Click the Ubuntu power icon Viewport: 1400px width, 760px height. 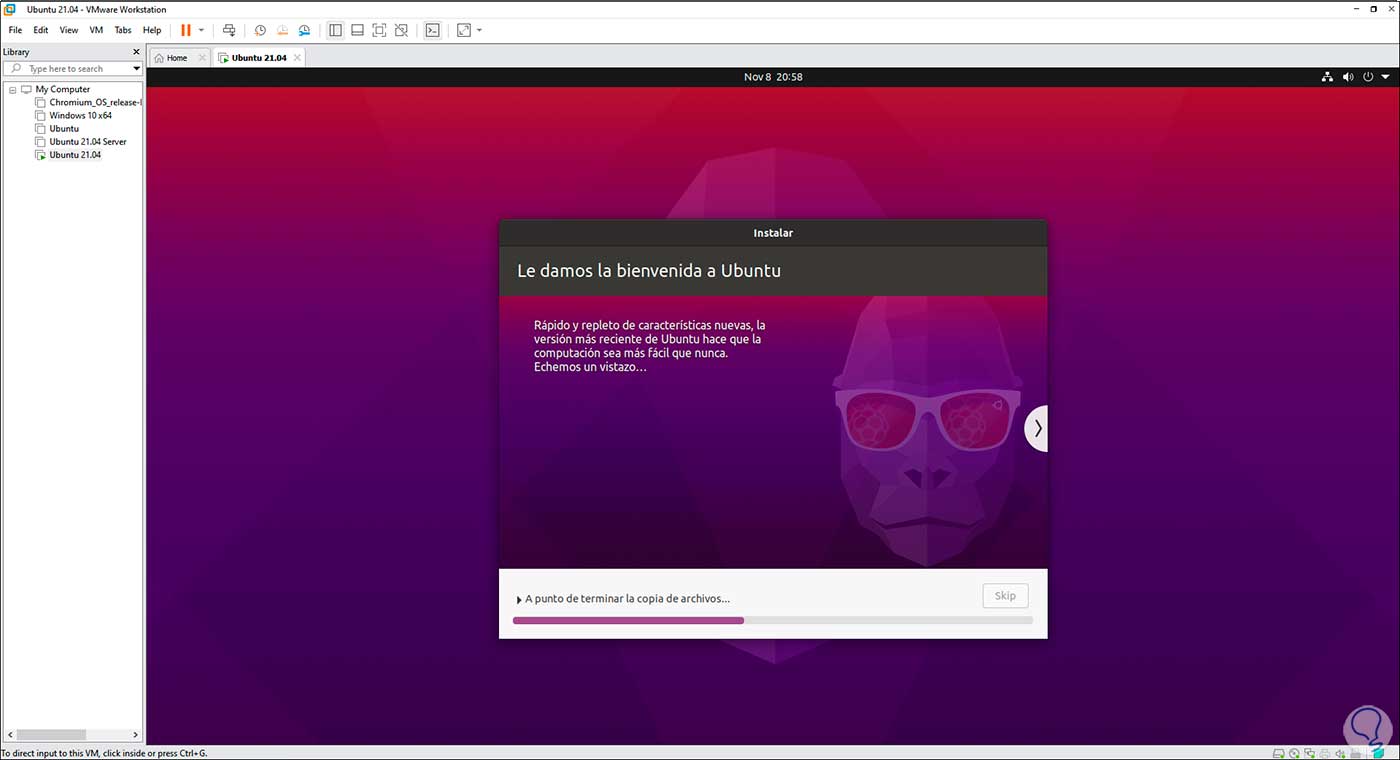[x=1368, y=77]
